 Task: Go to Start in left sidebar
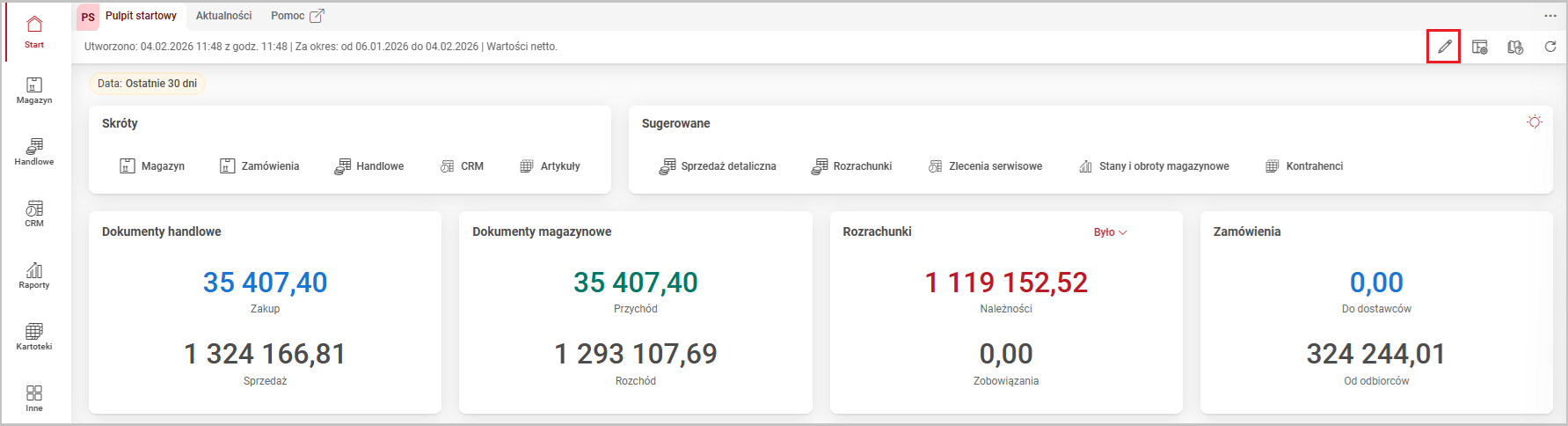pos(34,31)
